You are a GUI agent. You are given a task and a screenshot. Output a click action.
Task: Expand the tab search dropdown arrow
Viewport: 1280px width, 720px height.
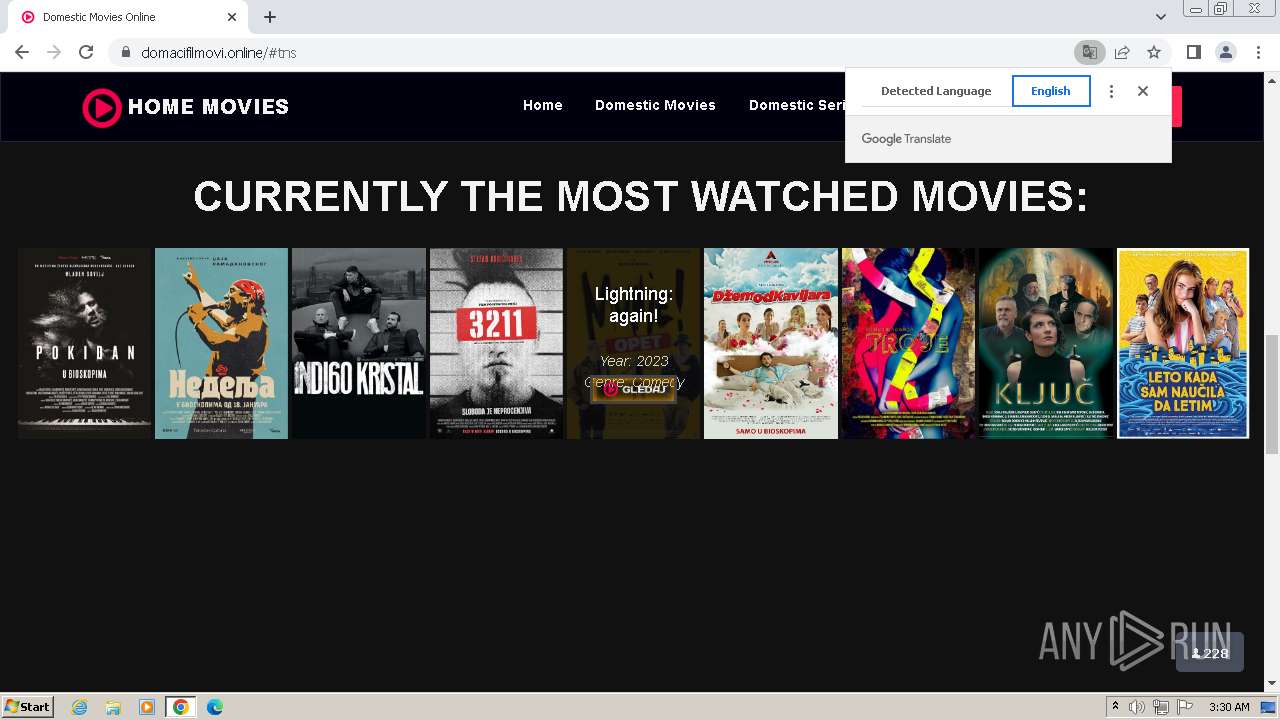1161,17
